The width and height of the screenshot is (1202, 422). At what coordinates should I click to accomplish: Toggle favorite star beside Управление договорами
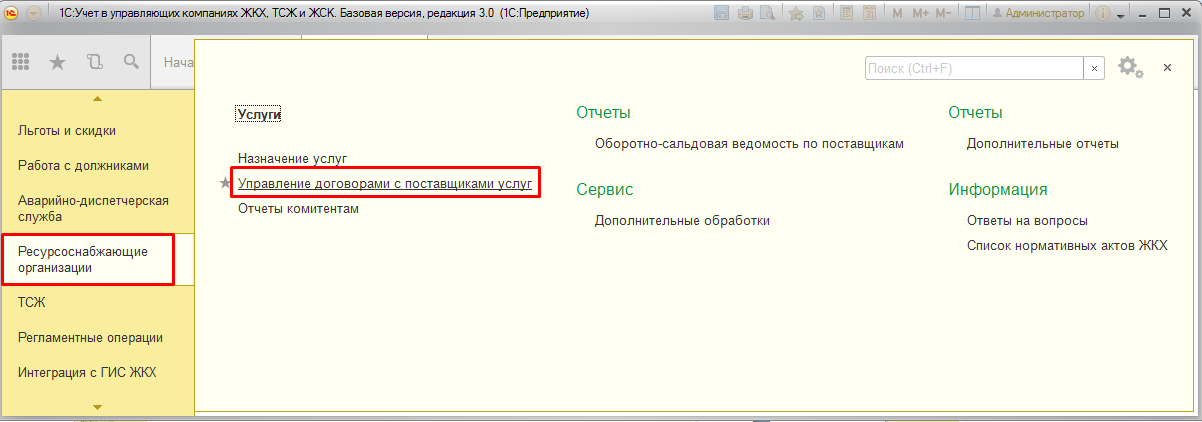tap(225, 183)
